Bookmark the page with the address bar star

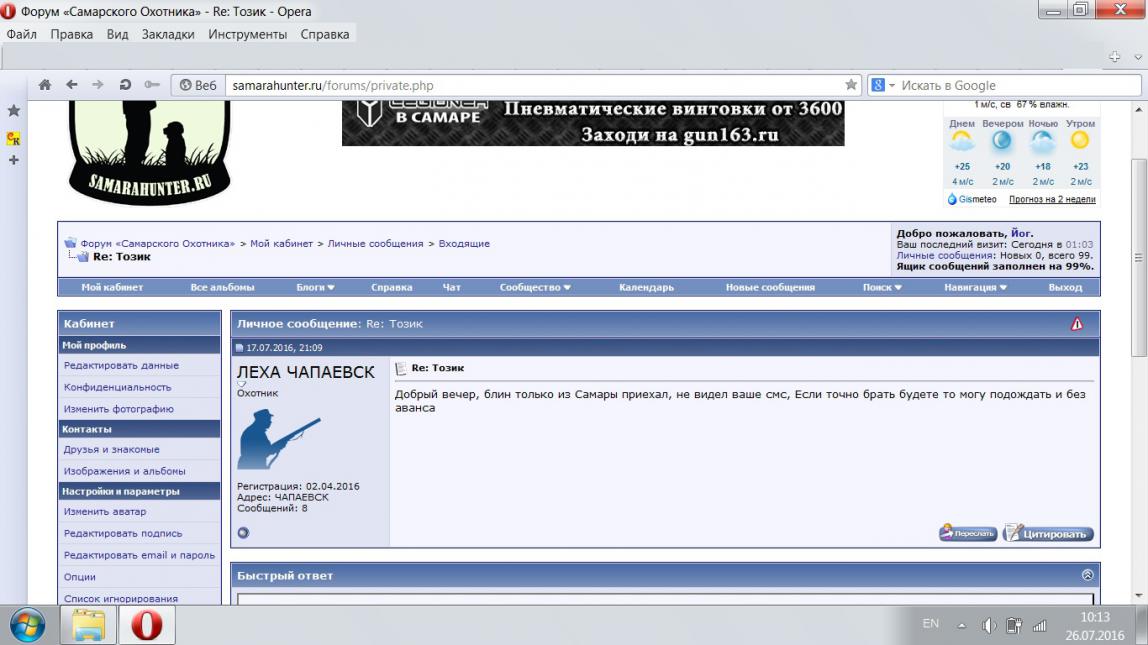851,85
